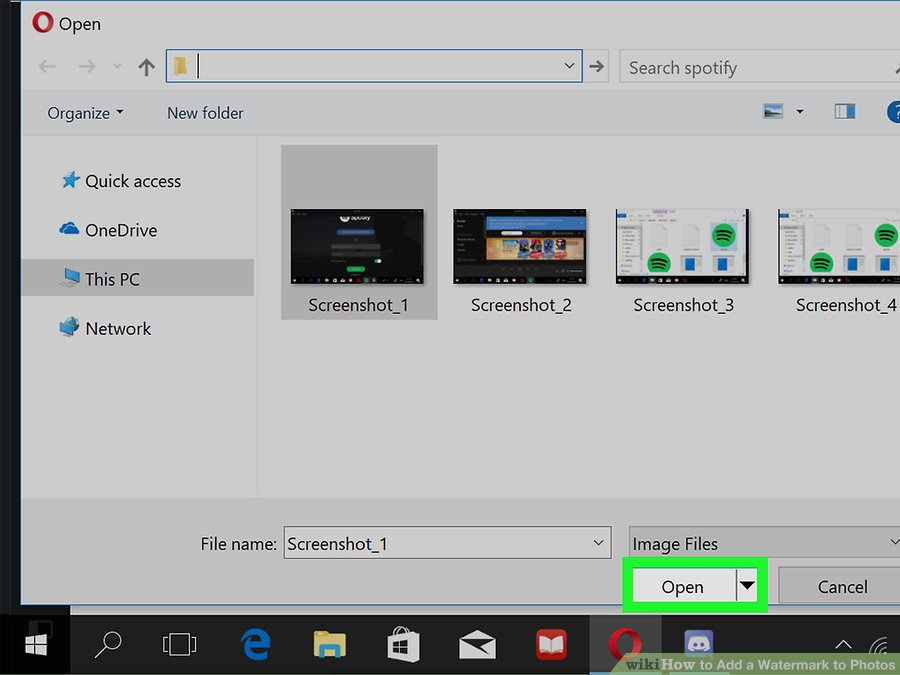Open File Explorer from taskbar
The image size is (900, 675).
pyautogui.click(x=329, y=645)
